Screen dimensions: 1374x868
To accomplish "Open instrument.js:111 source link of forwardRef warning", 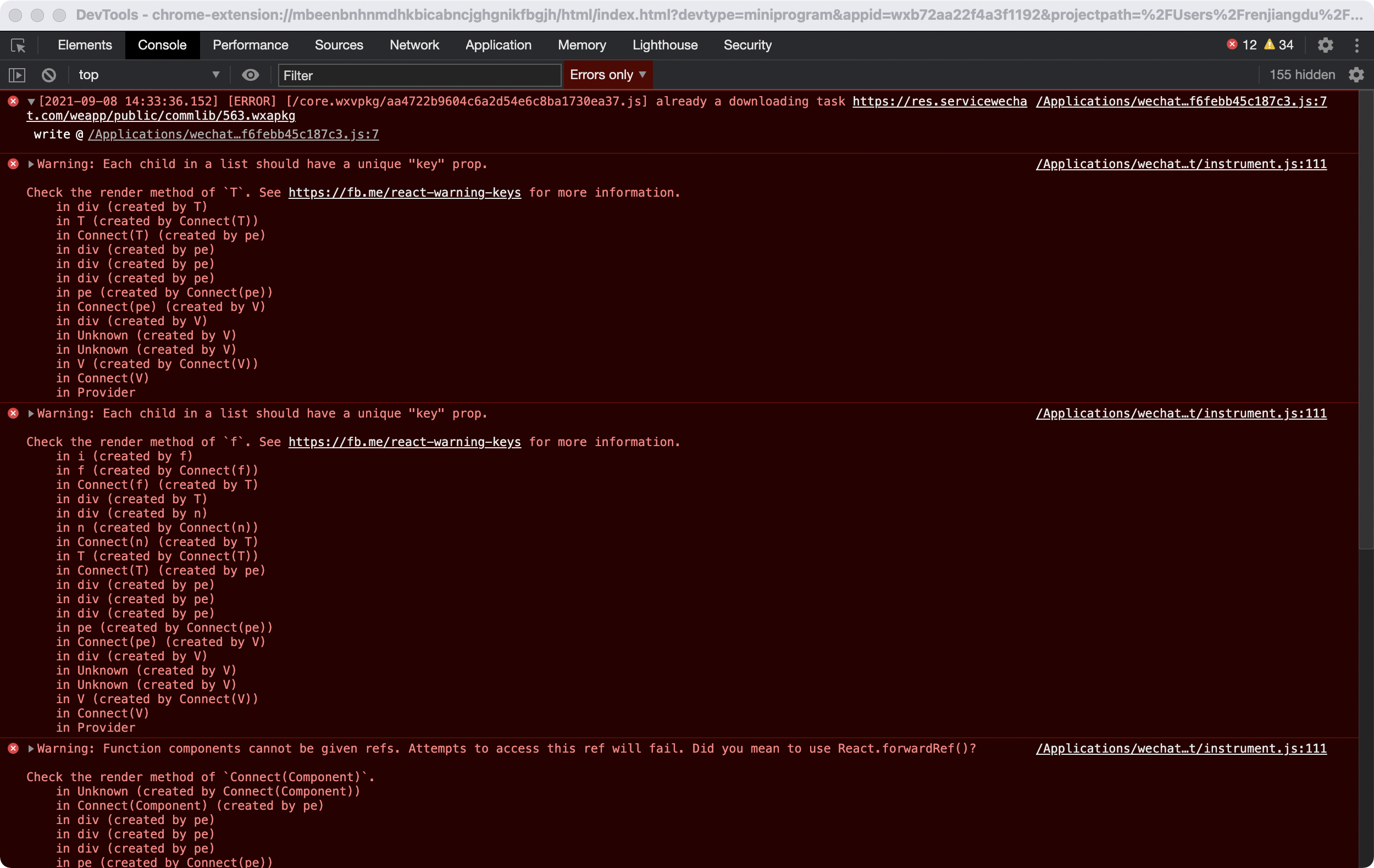I will [1181, 748].
